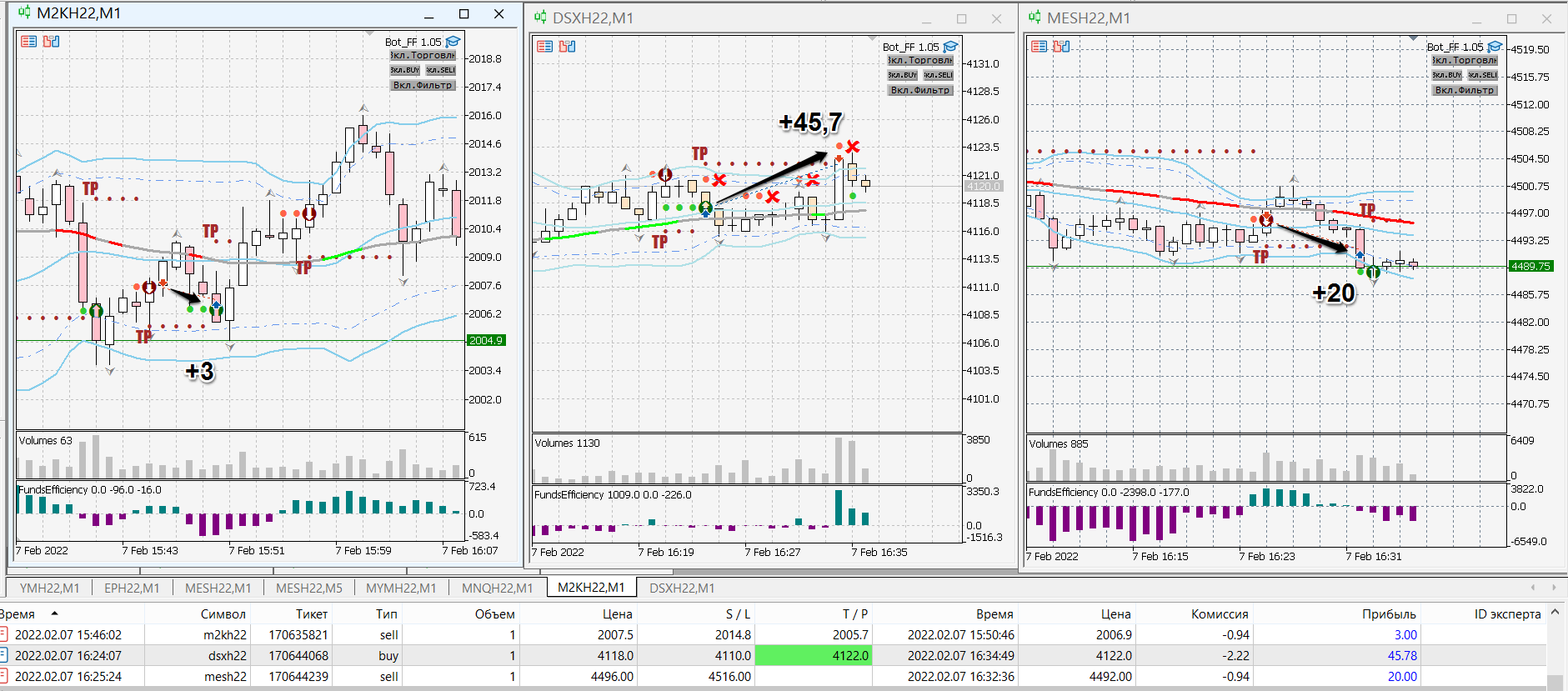Screen dimensions: 1568x691
Task: Toggle Вкл.SELL in the M2KH22 chart
Action: click(440, 70)
